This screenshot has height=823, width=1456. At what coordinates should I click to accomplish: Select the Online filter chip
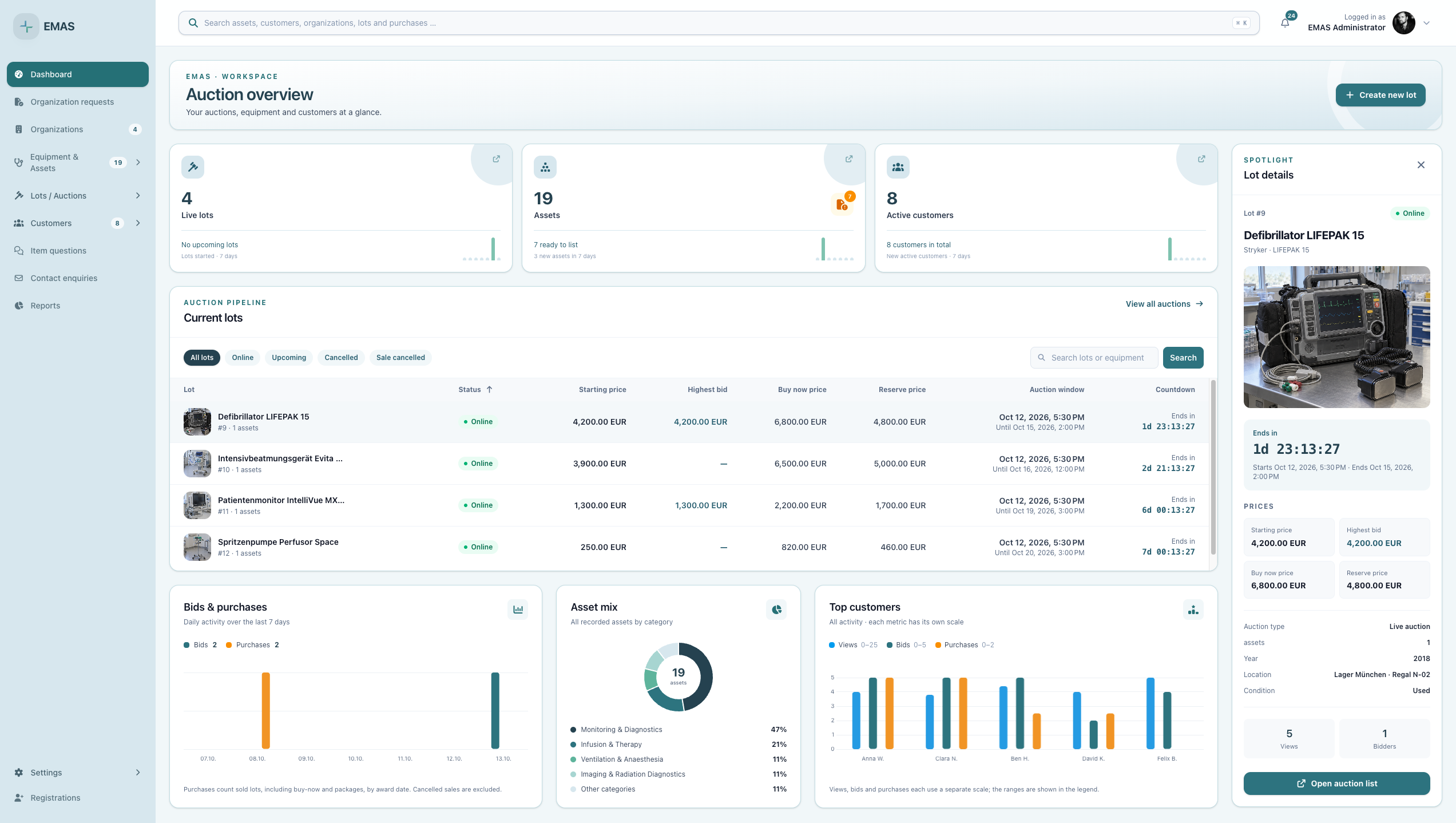pos(243,358)
